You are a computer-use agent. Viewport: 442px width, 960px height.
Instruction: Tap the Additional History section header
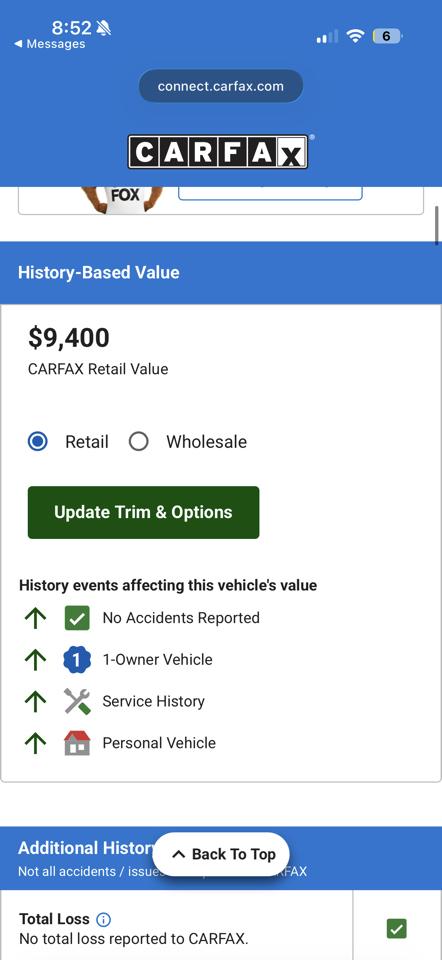click(x=221, y=858)
